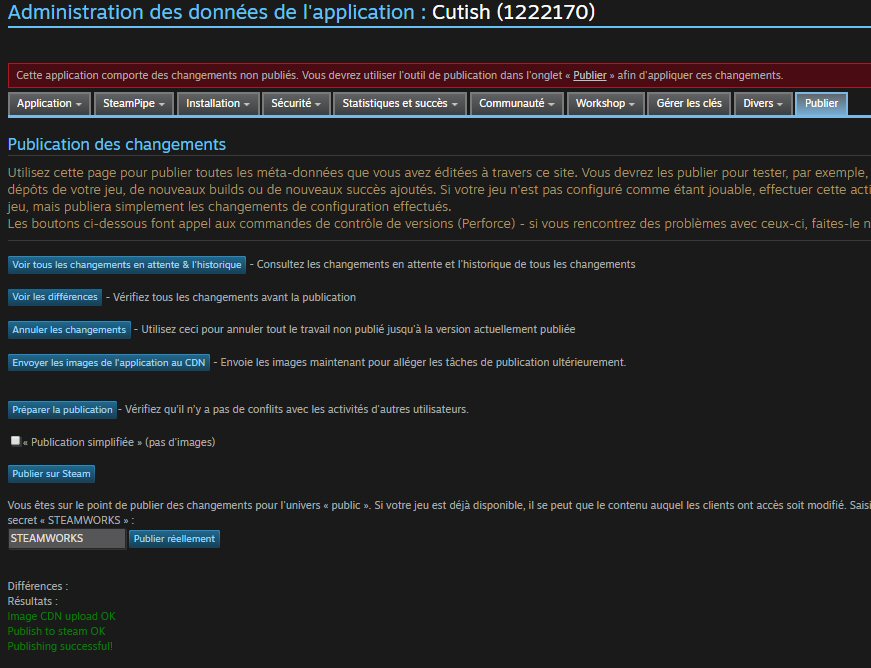This screenshot has height=668, width=871.
Task: Select the Publishing successful! result text
Action: coord(60,646)
